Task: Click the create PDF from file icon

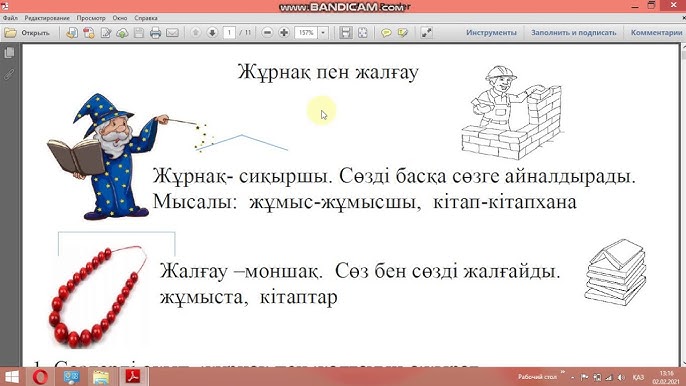Action: click(x=72, y=33)
